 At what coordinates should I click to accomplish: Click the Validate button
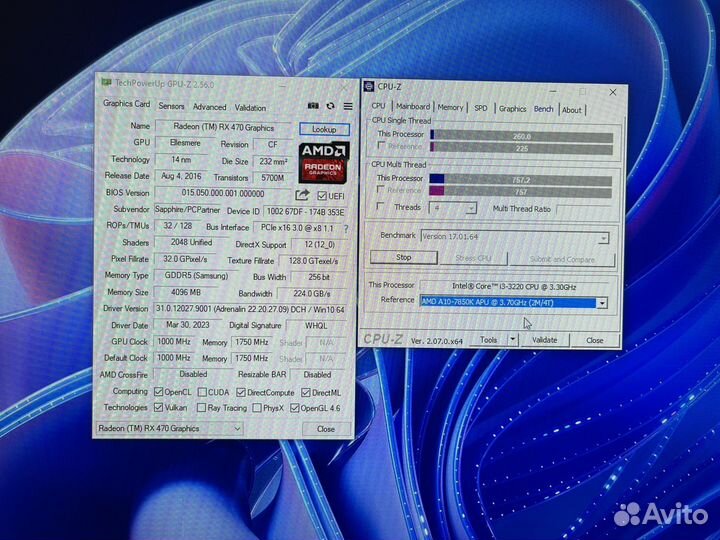(545, 340)
